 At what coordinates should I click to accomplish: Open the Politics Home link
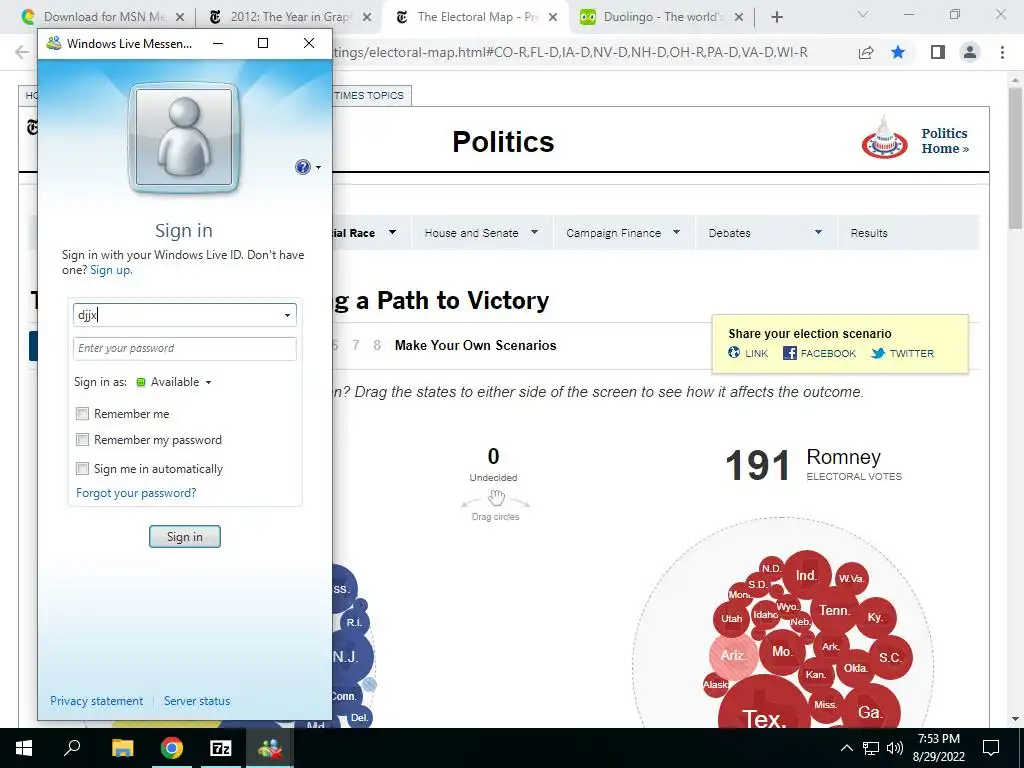point(945,141)
